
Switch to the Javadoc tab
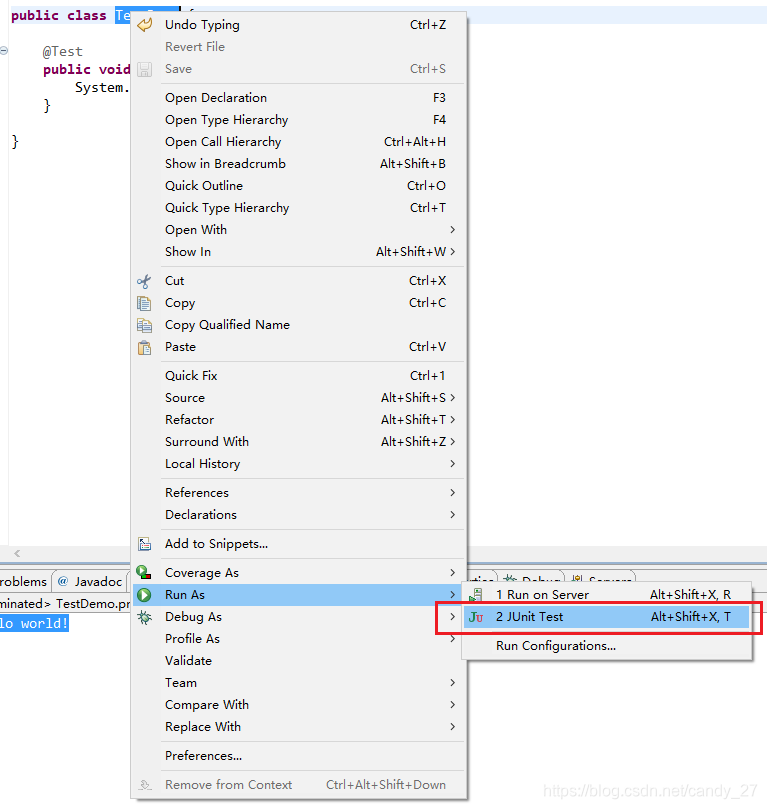pyautogui.click(x=90, y=581)
